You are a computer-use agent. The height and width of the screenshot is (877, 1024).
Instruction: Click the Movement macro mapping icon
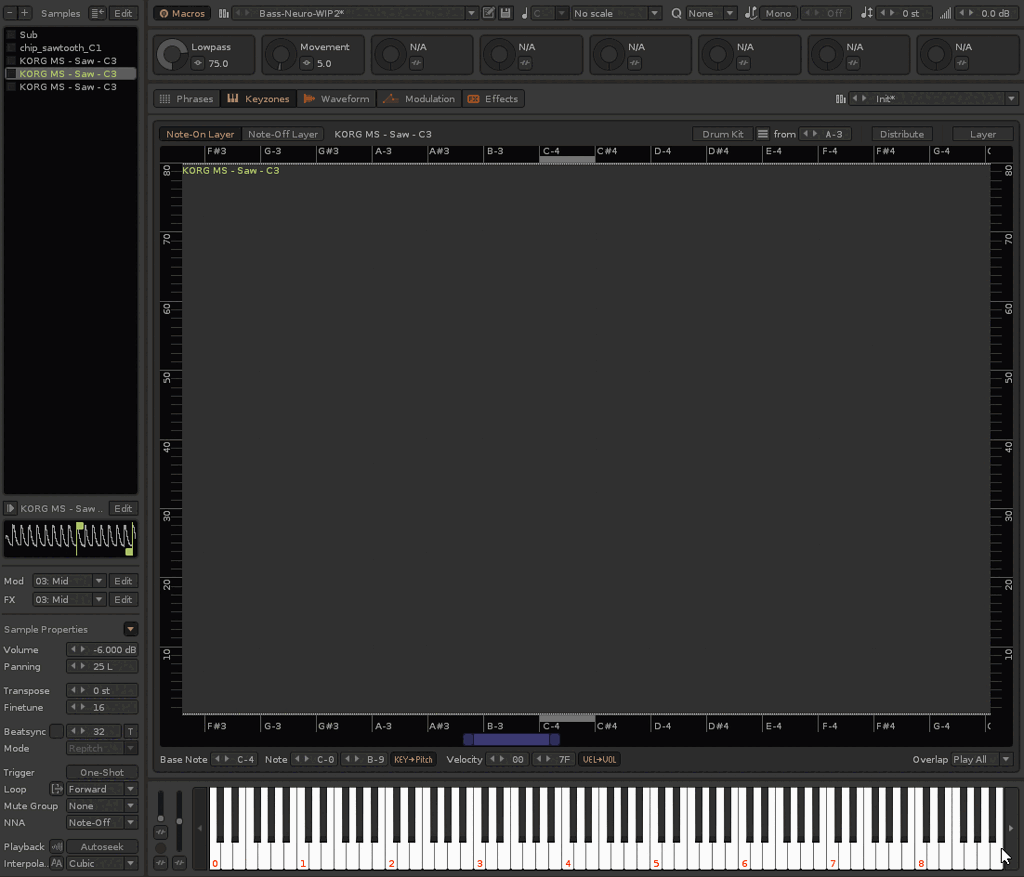point(306,63)
